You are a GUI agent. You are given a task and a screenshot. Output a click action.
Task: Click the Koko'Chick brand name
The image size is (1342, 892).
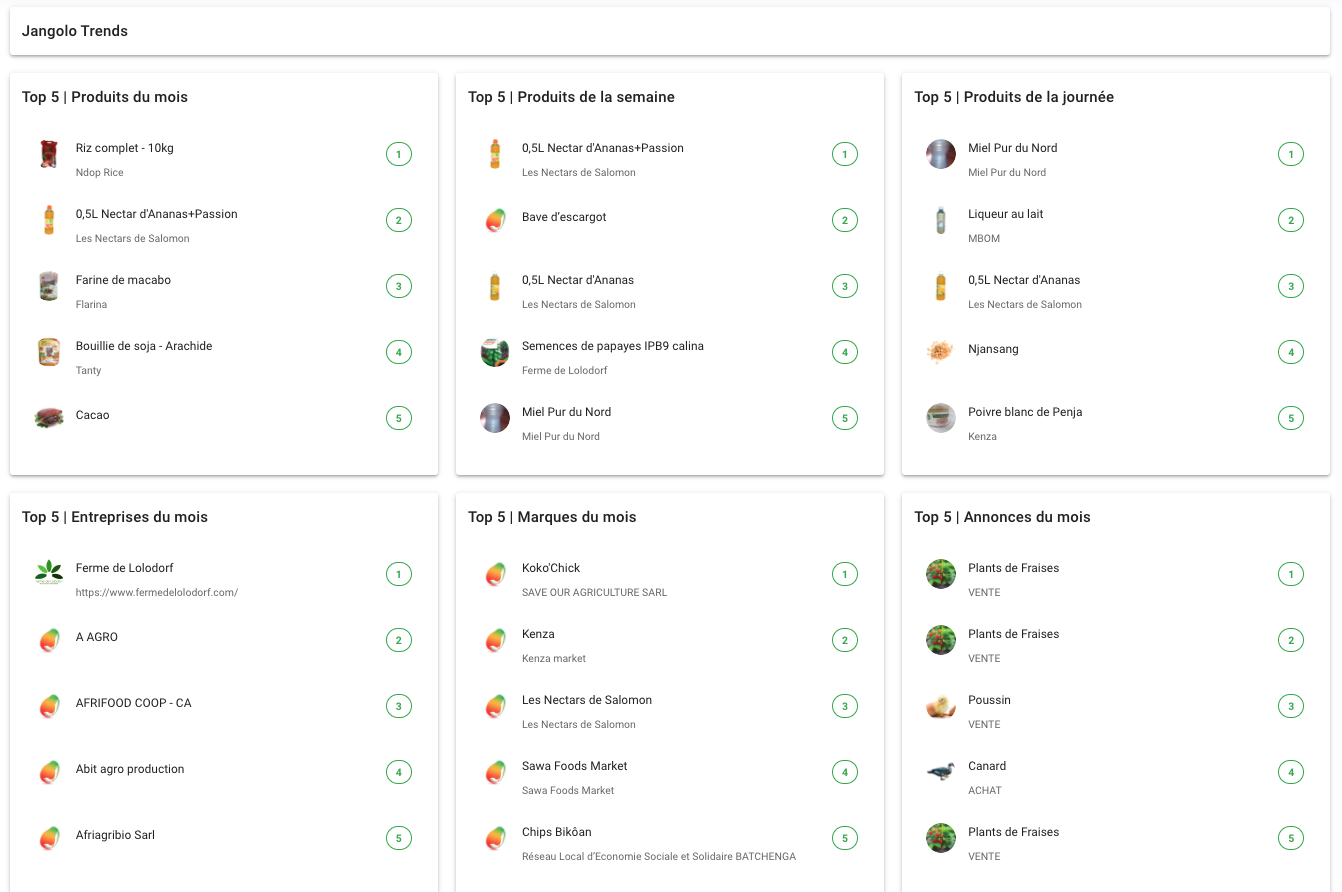[x=551, y=568]
